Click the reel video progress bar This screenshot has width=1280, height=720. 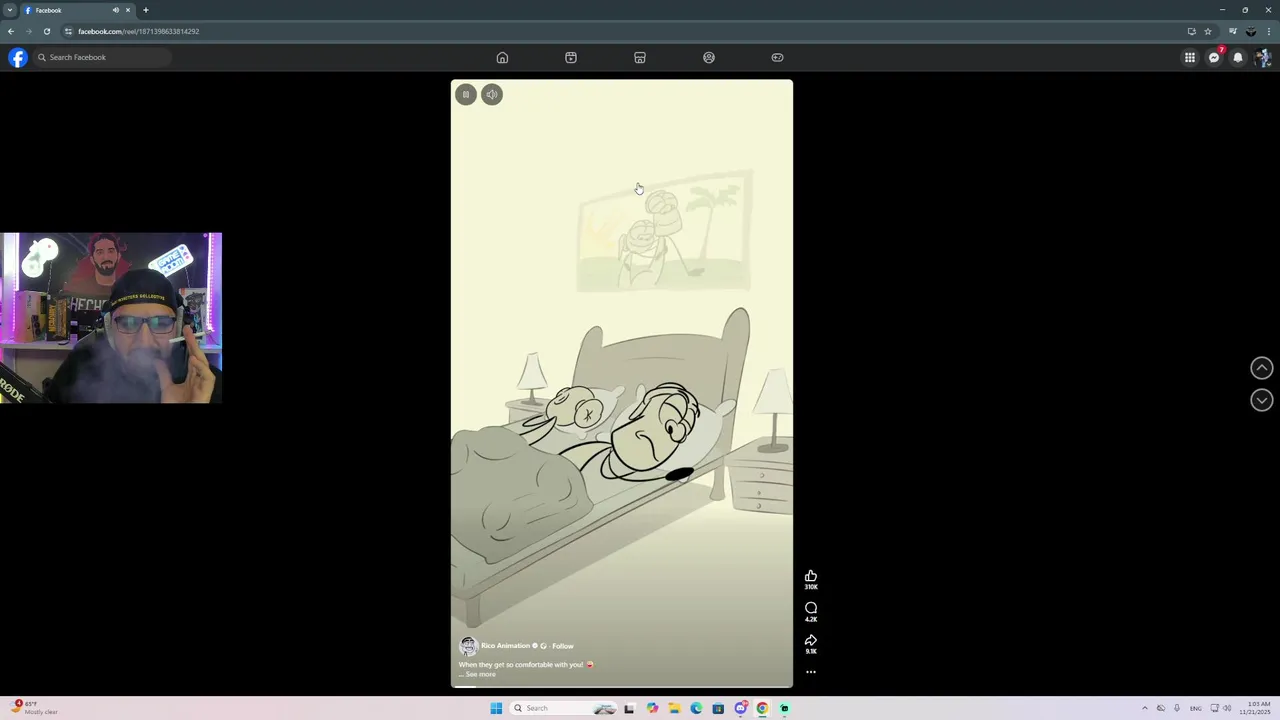(x=622, y=686)
